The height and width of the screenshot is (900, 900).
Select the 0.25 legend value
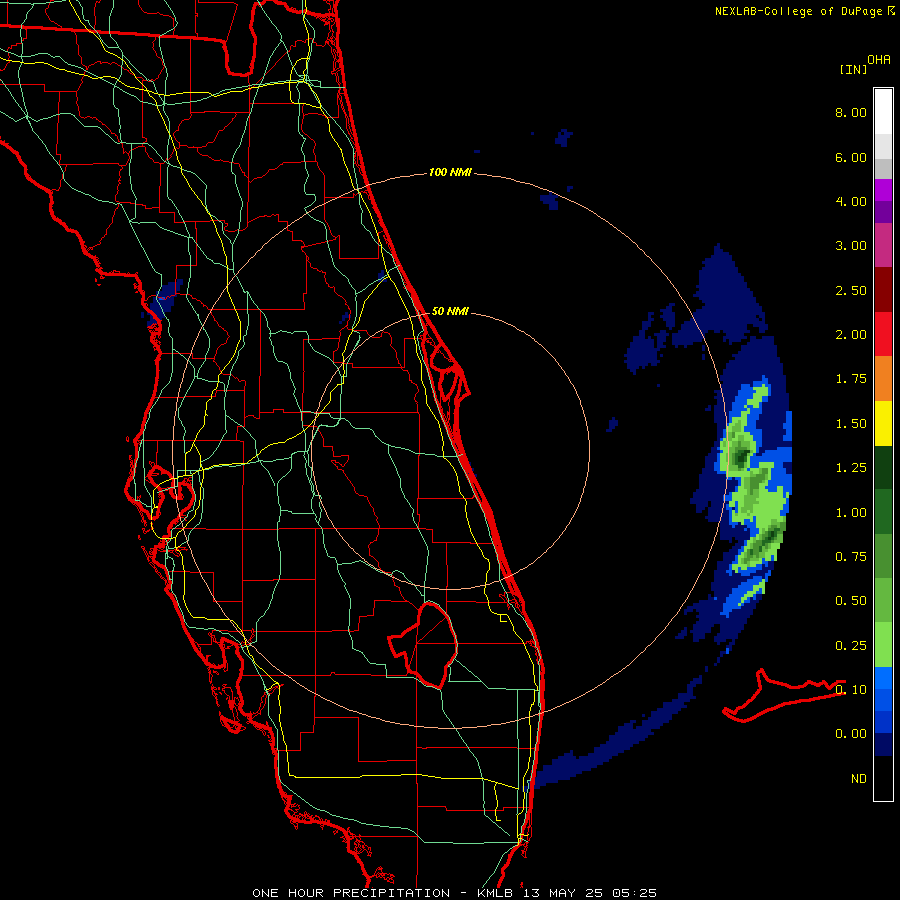[x=850, y=646]
